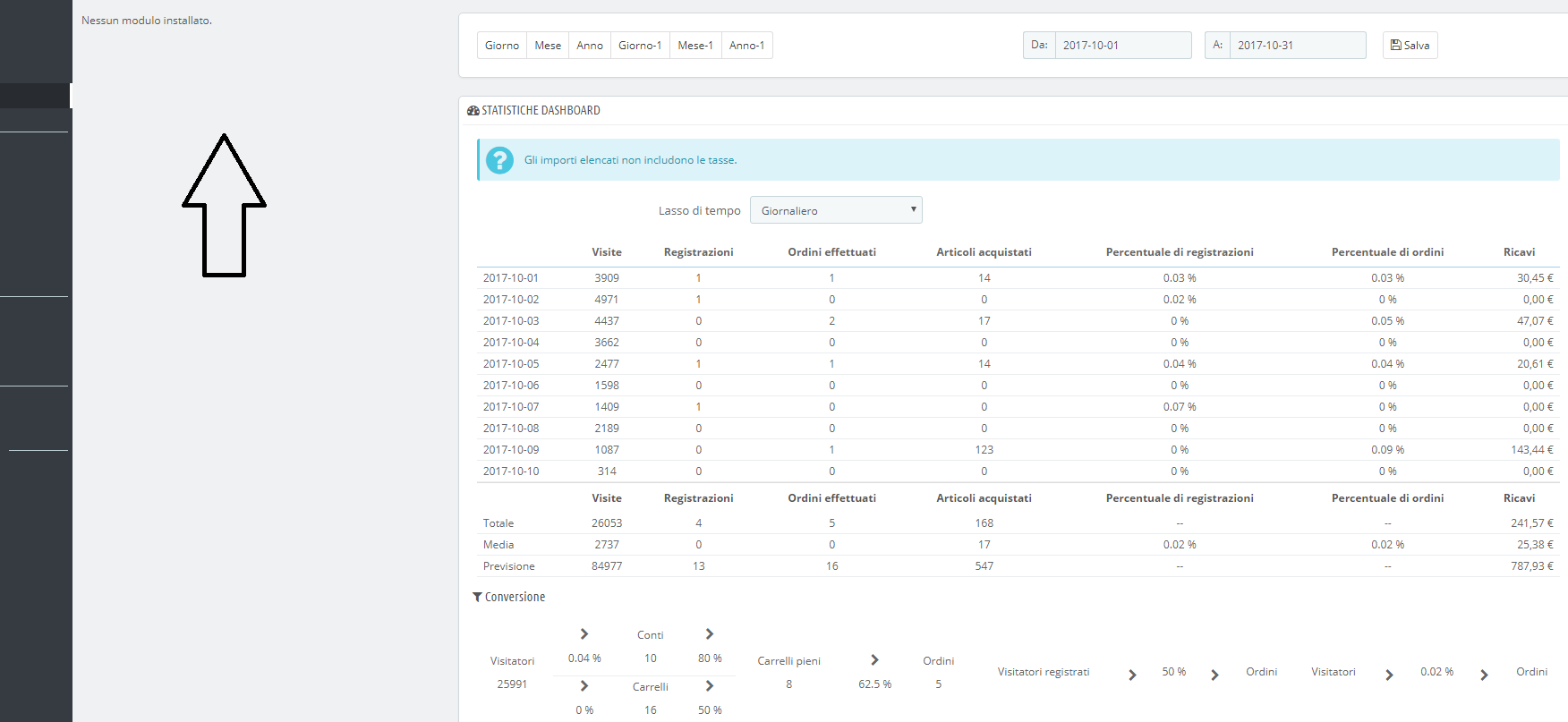Image resolution: width=1568 pixels, height=722 pixels.
Task: Click the visitors count 25991
Action: pos(512,684)
